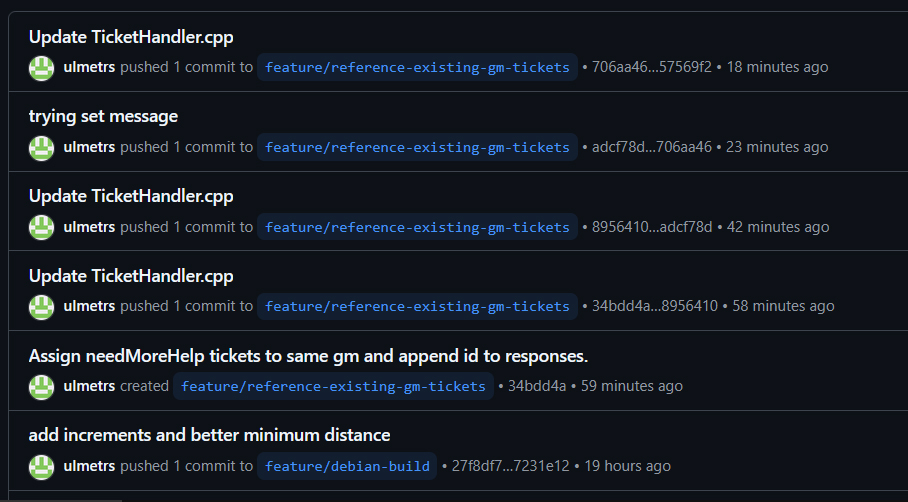Click '23 minutes ago' timestamp
Image resolution: width=908 pixels, height=502 pixels.
[777, 147]
